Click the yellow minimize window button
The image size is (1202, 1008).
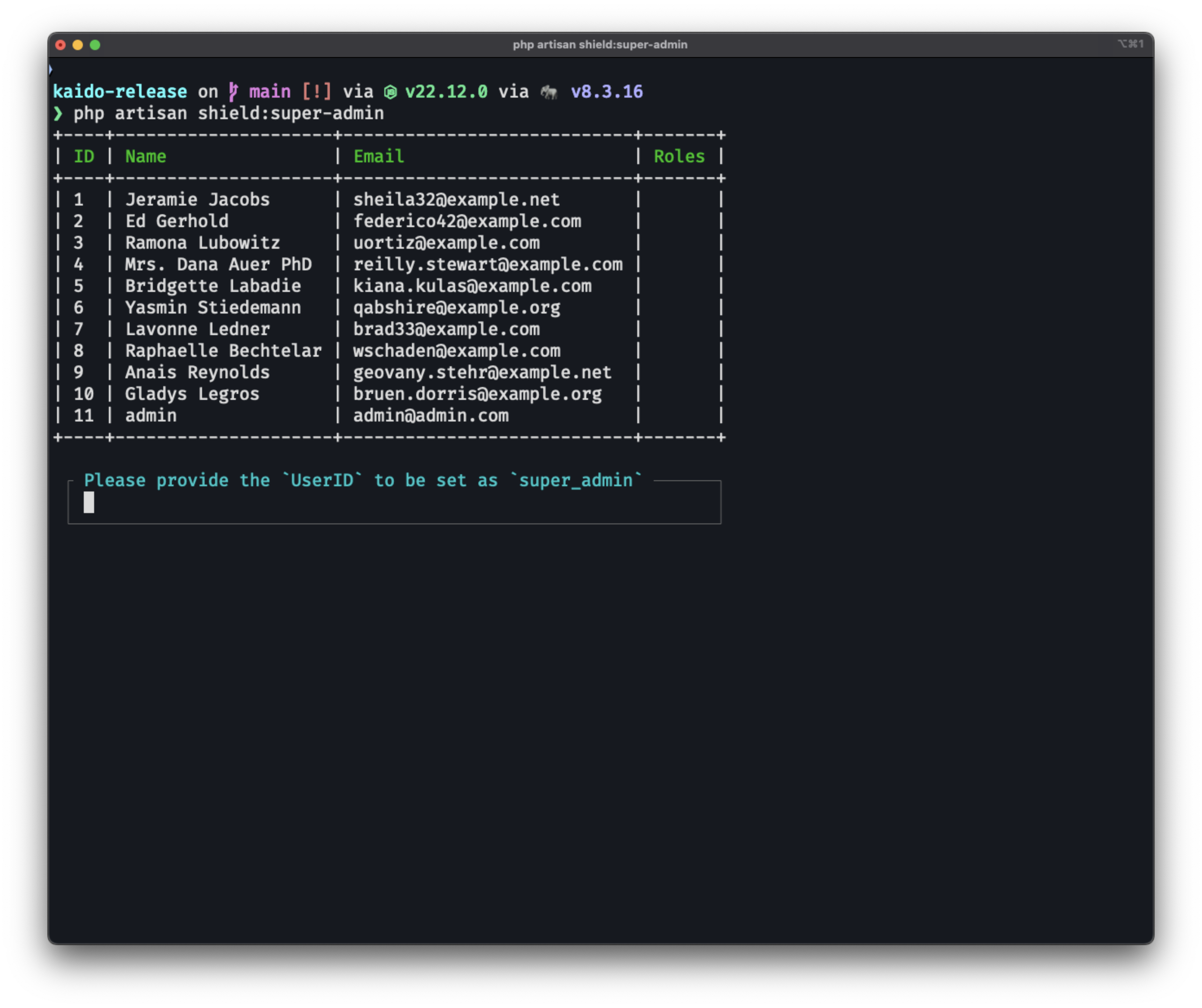coord(78,44)
